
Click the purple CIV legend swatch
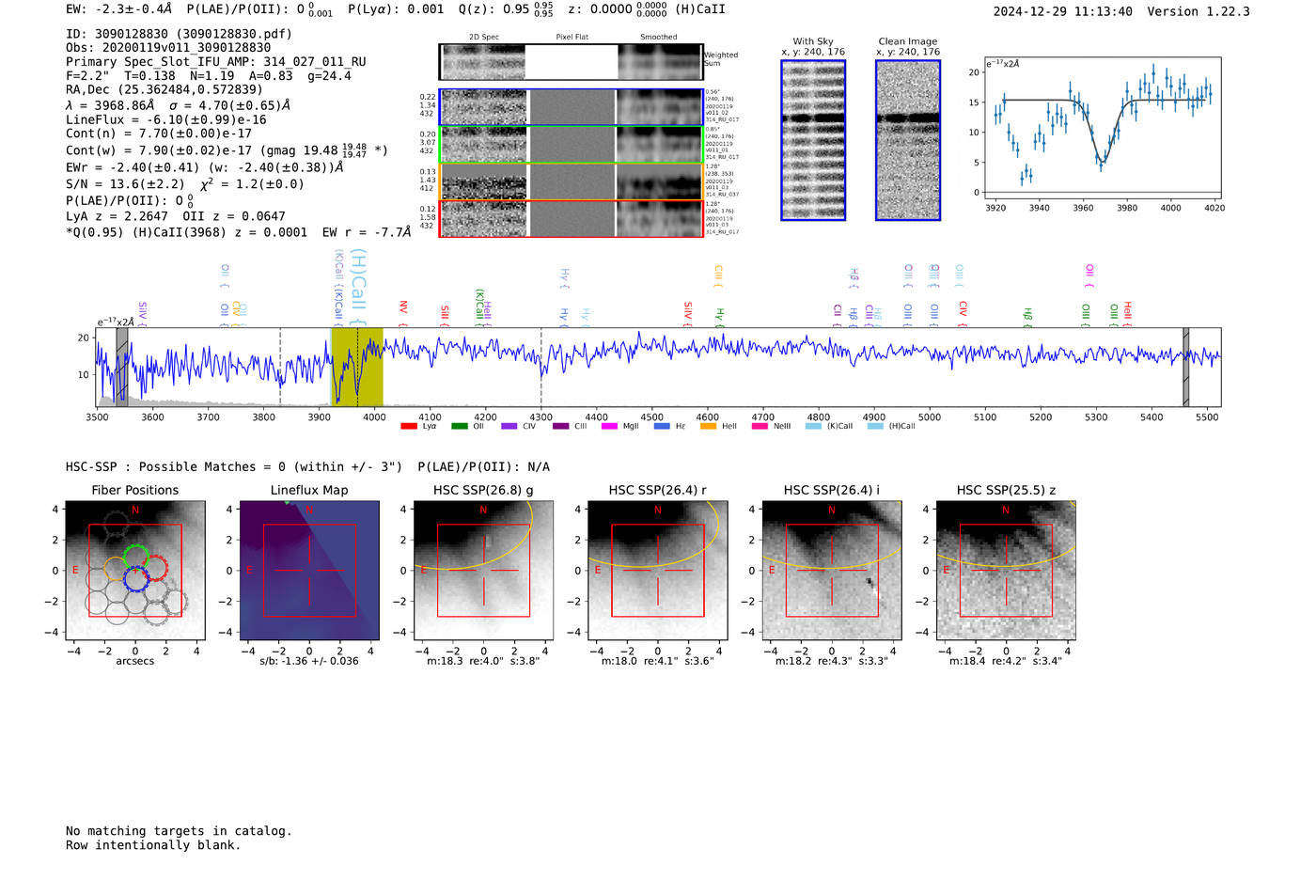[509, 426]
